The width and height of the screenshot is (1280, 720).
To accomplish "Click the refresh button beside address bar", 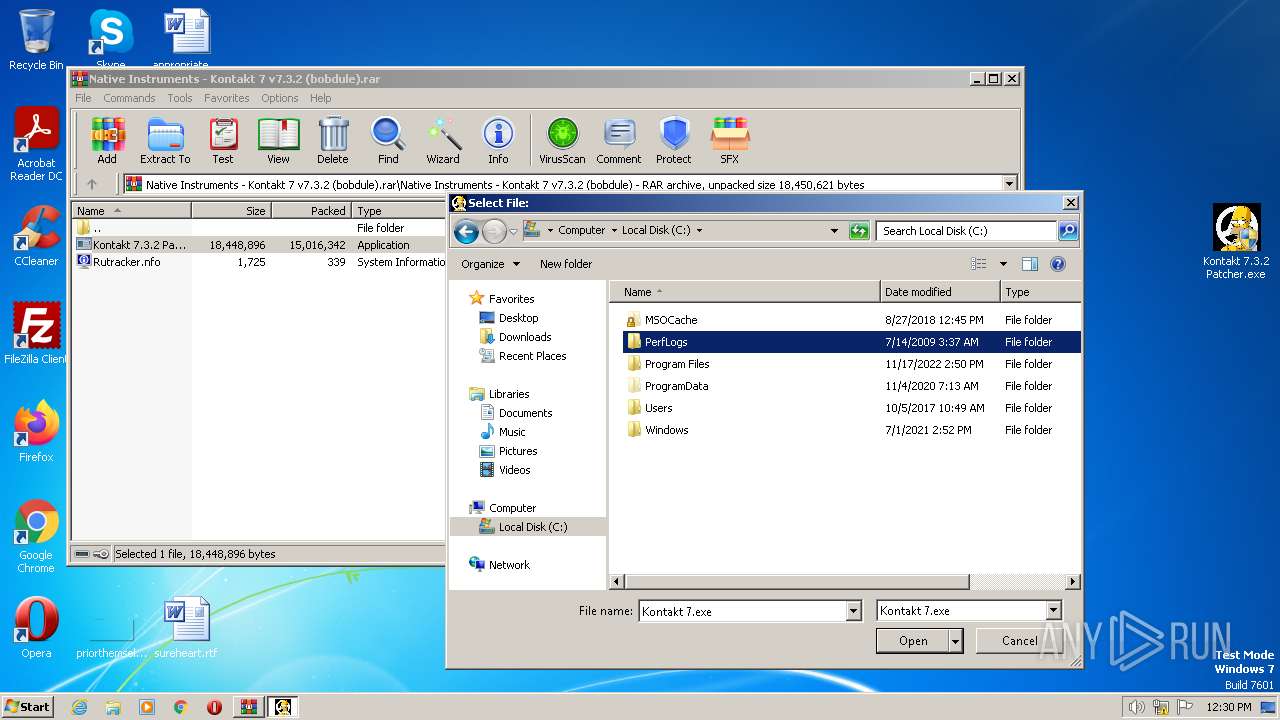I will 859,231.
